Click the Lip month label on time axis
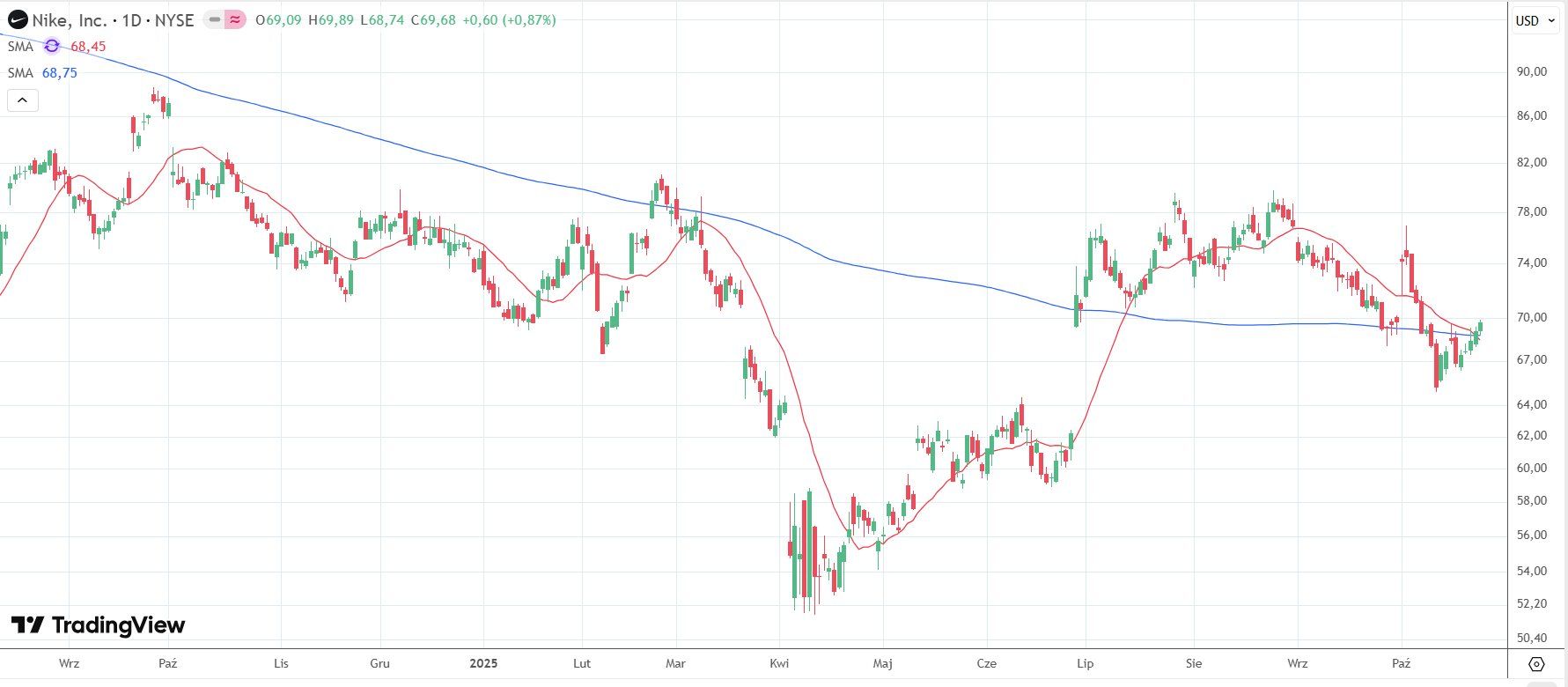This screenshot has width=1568, height=687. click(x=1085, y=663)
